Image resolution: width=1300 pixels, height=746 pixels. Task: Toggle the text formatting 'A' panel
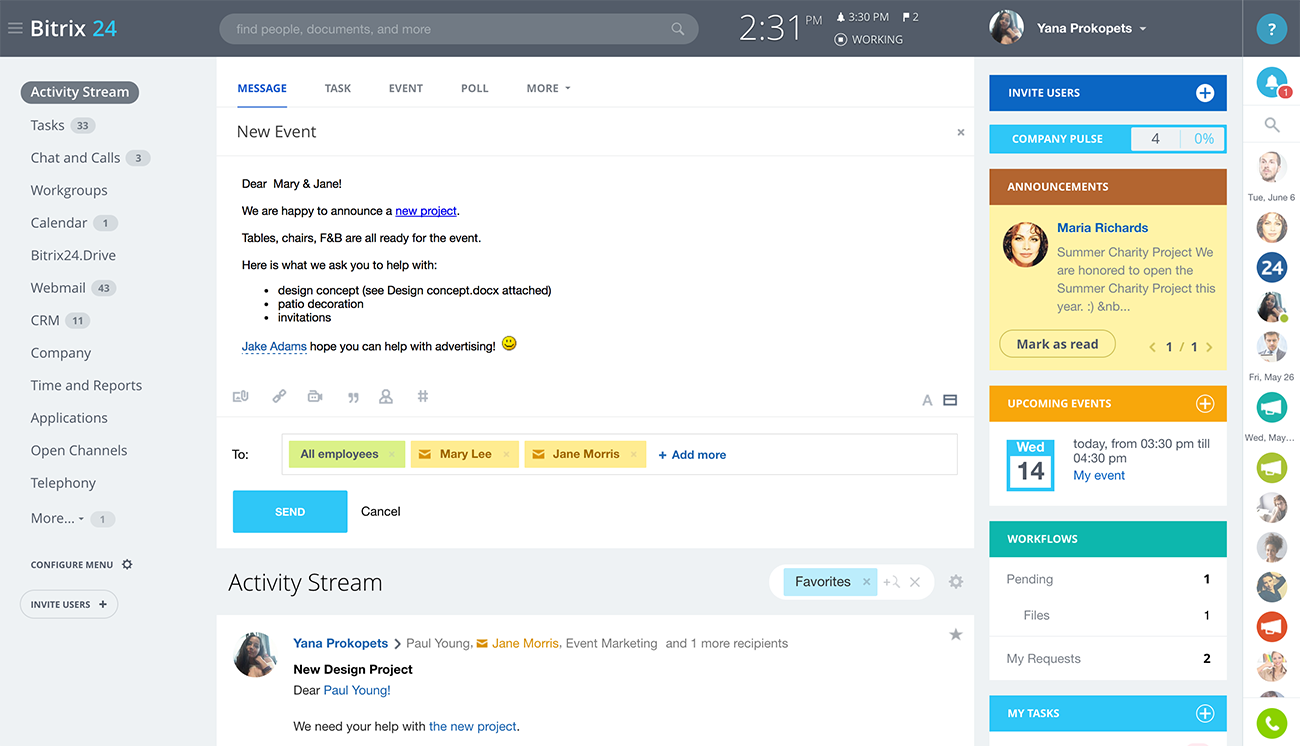(x=927, y=401)
